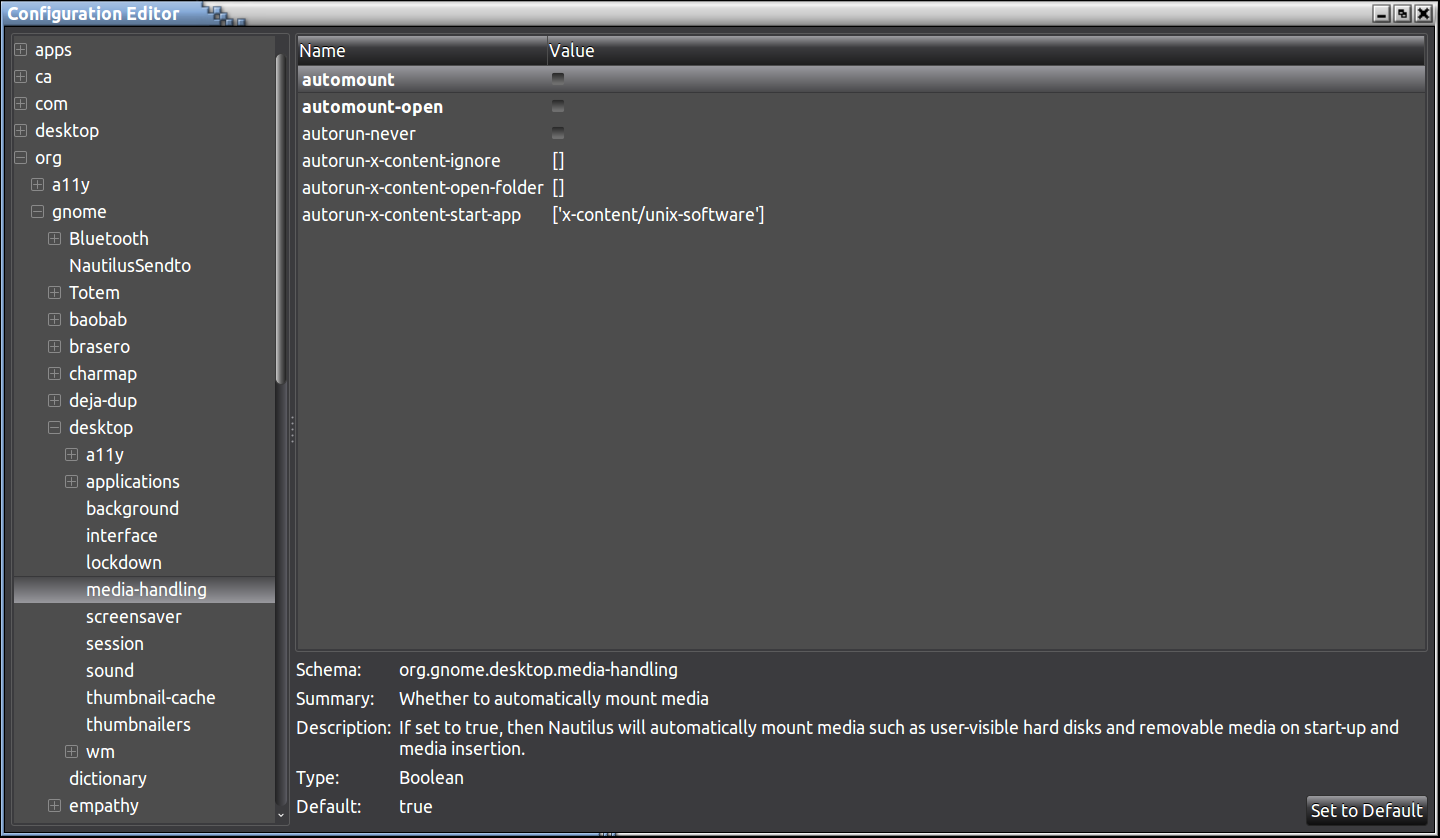Toggle the automount-open checkbox
Viewport: 1440px width, 838px height.
pyautogui.click(x=558, y=106)
